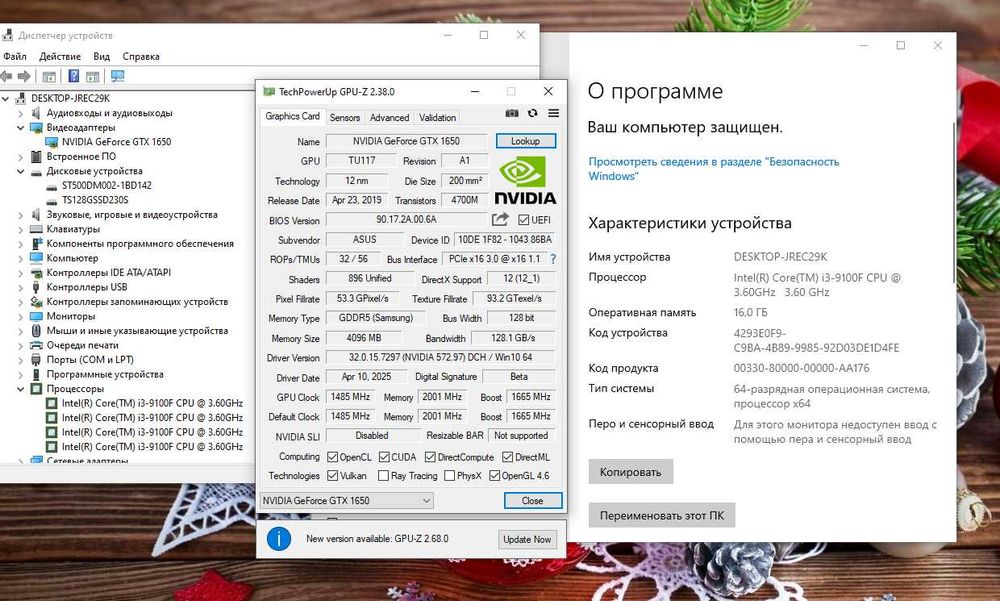
Task: Click Контроллеры USB icon
Action: point(36,287)
